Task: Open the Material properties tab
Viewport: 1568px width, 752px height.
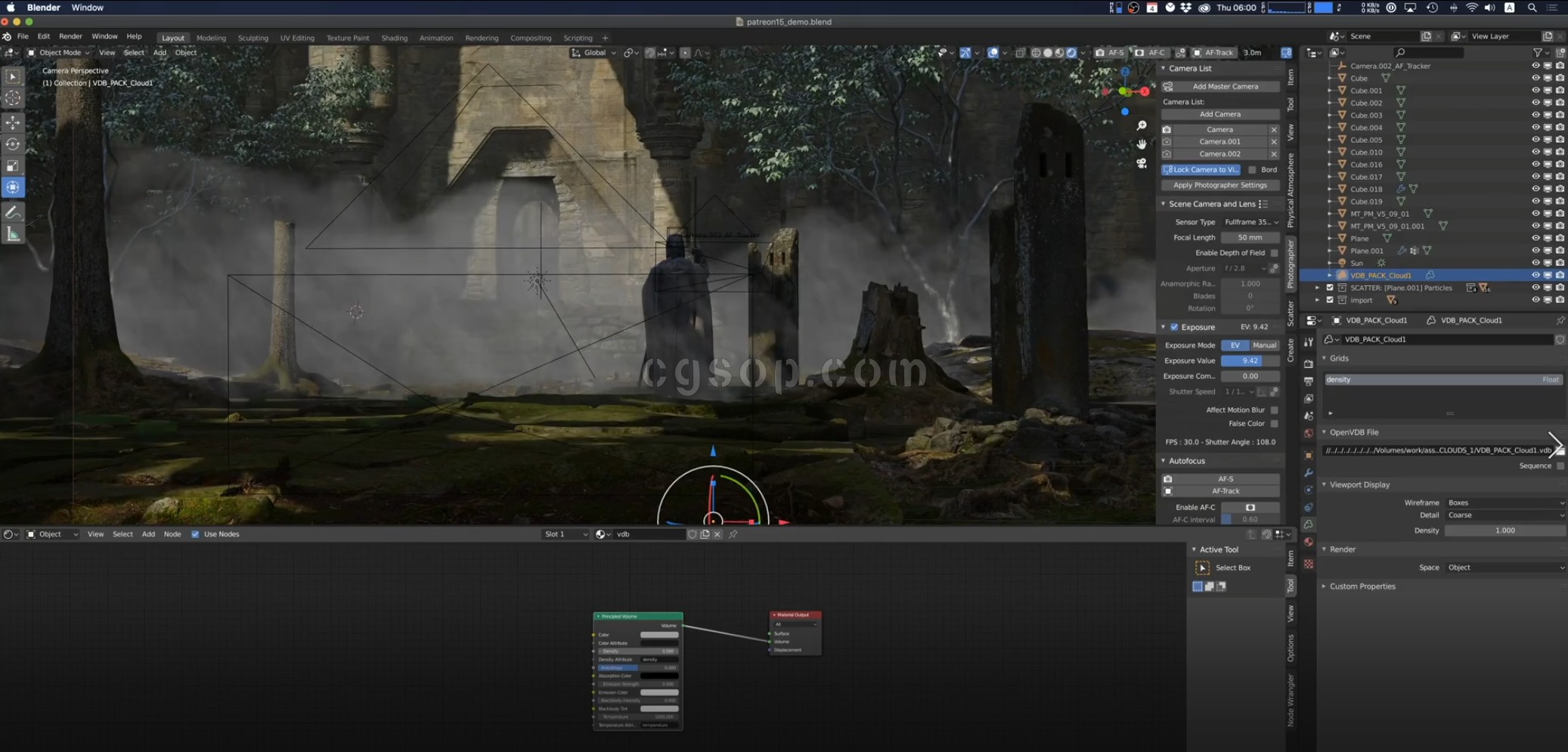Action: click(x=1309, y=542)
